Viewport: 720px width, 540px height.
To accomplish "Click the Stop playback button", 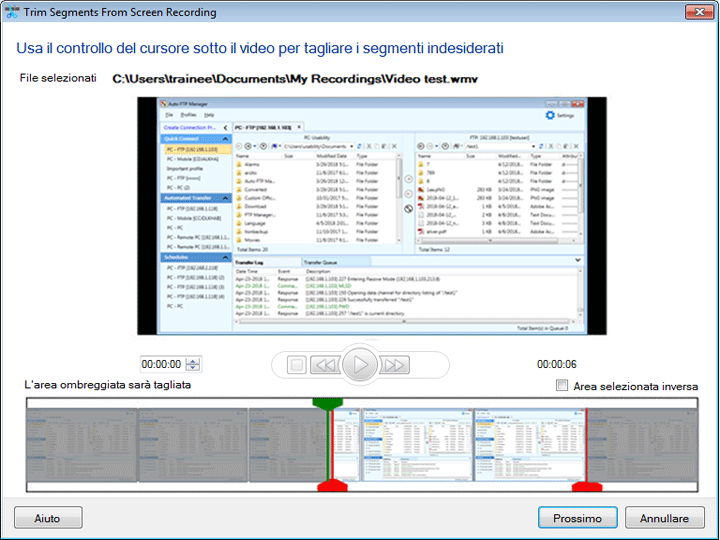I will coord(296,365).
